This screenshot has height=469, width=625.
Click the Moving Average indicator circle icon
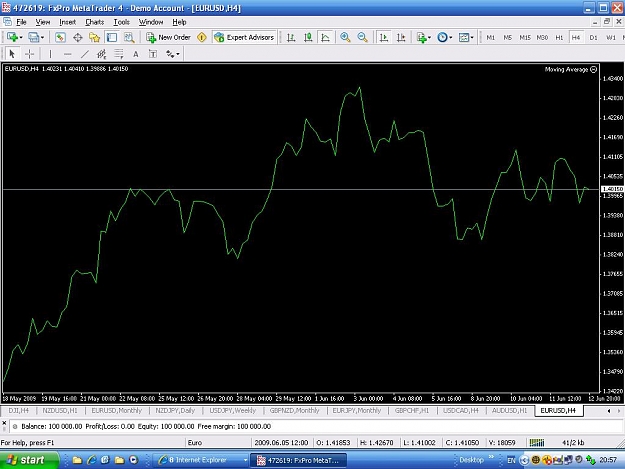point(594,69)
